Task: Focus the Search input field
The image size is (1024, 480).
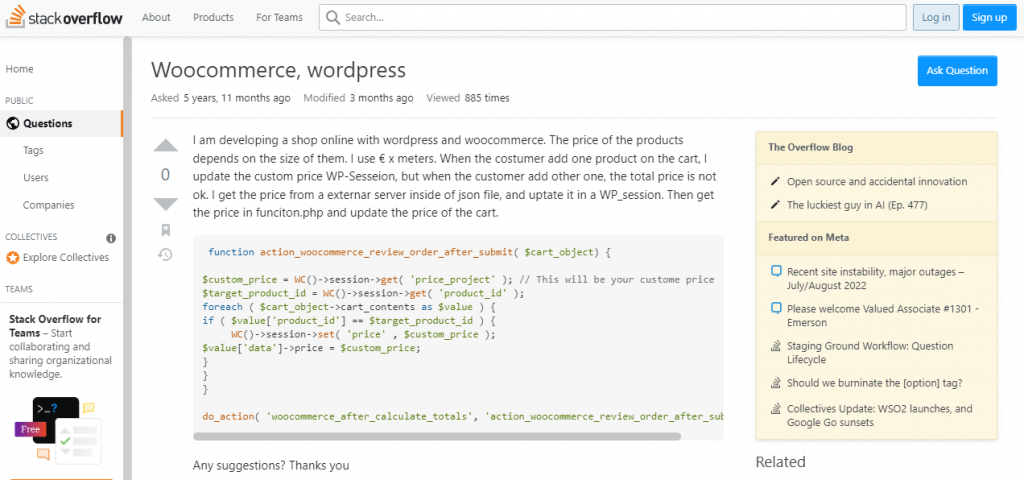Action: pyautogui.click(x=613, y=18)
